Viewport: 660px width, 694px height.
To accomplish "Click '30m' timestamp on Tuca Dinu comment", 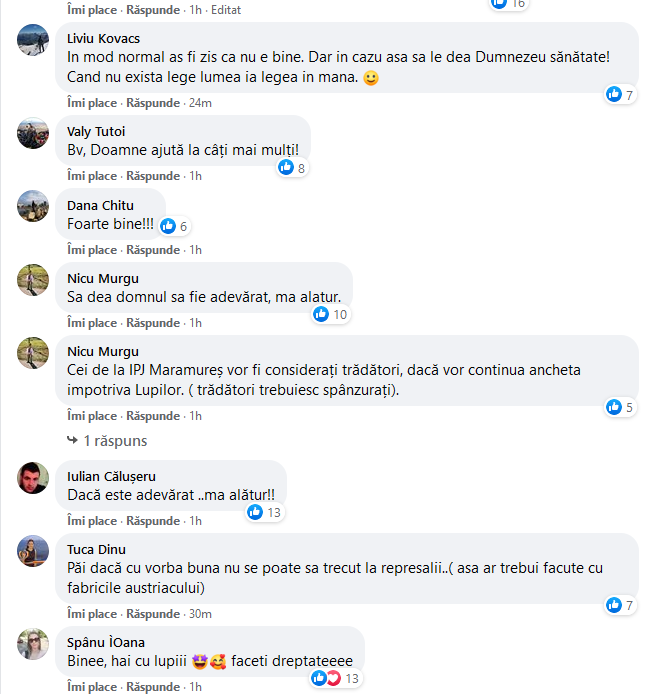I will coord(200,613).
